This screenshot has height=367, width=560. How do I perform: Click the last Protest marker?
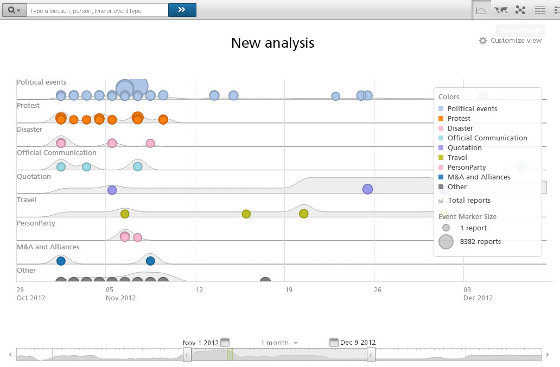[x=163, y=120]
